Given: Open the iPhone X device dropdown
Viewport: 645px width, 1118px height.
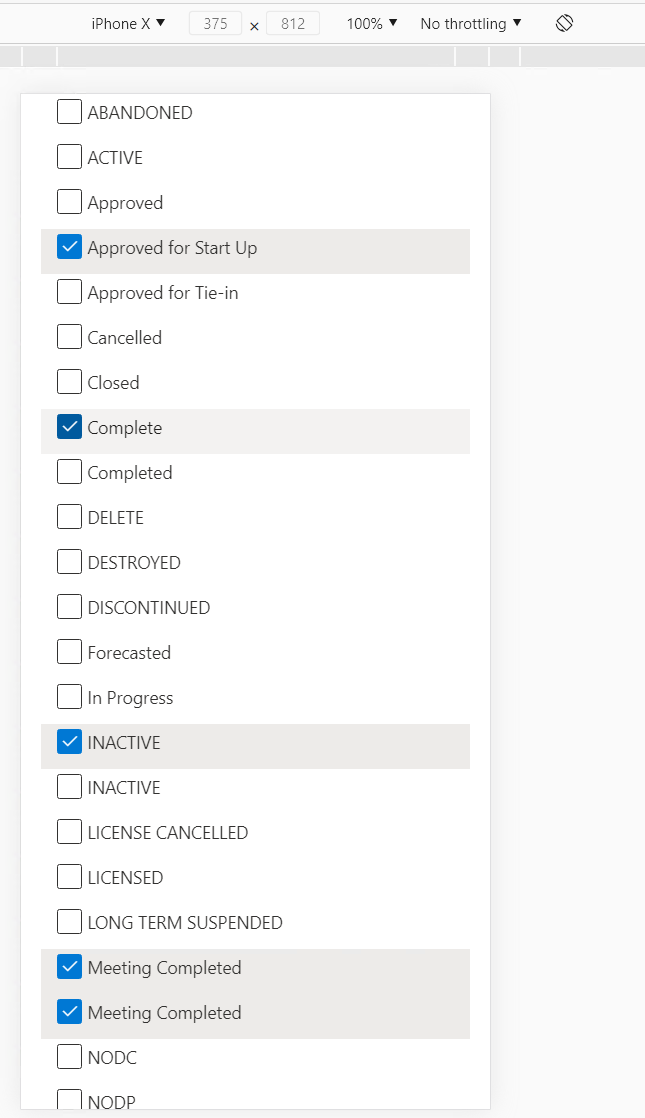Looking at the screenshot, I should (127, 22).
